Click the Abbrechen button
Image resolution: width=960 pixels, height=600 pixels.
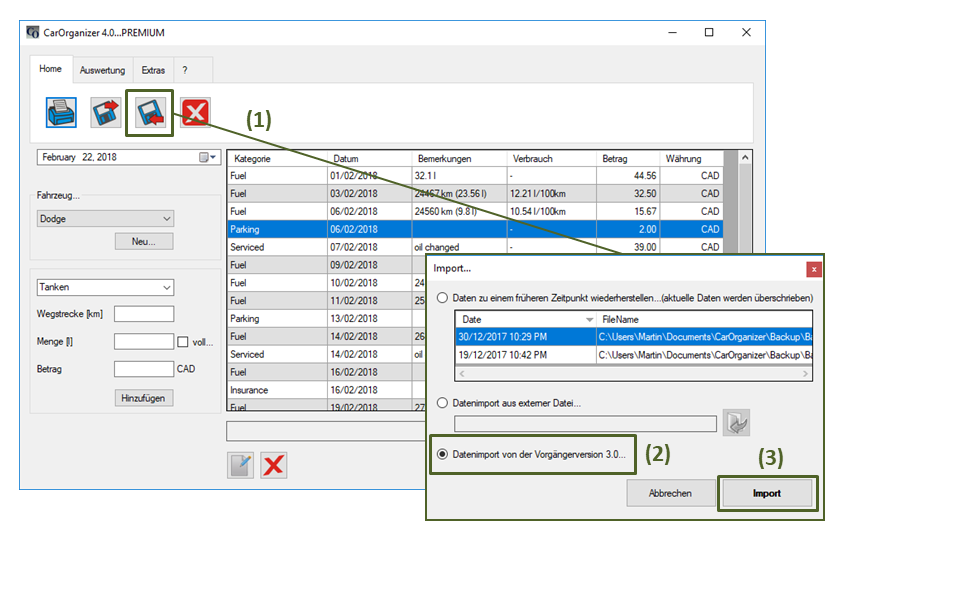tap(669, 493)
